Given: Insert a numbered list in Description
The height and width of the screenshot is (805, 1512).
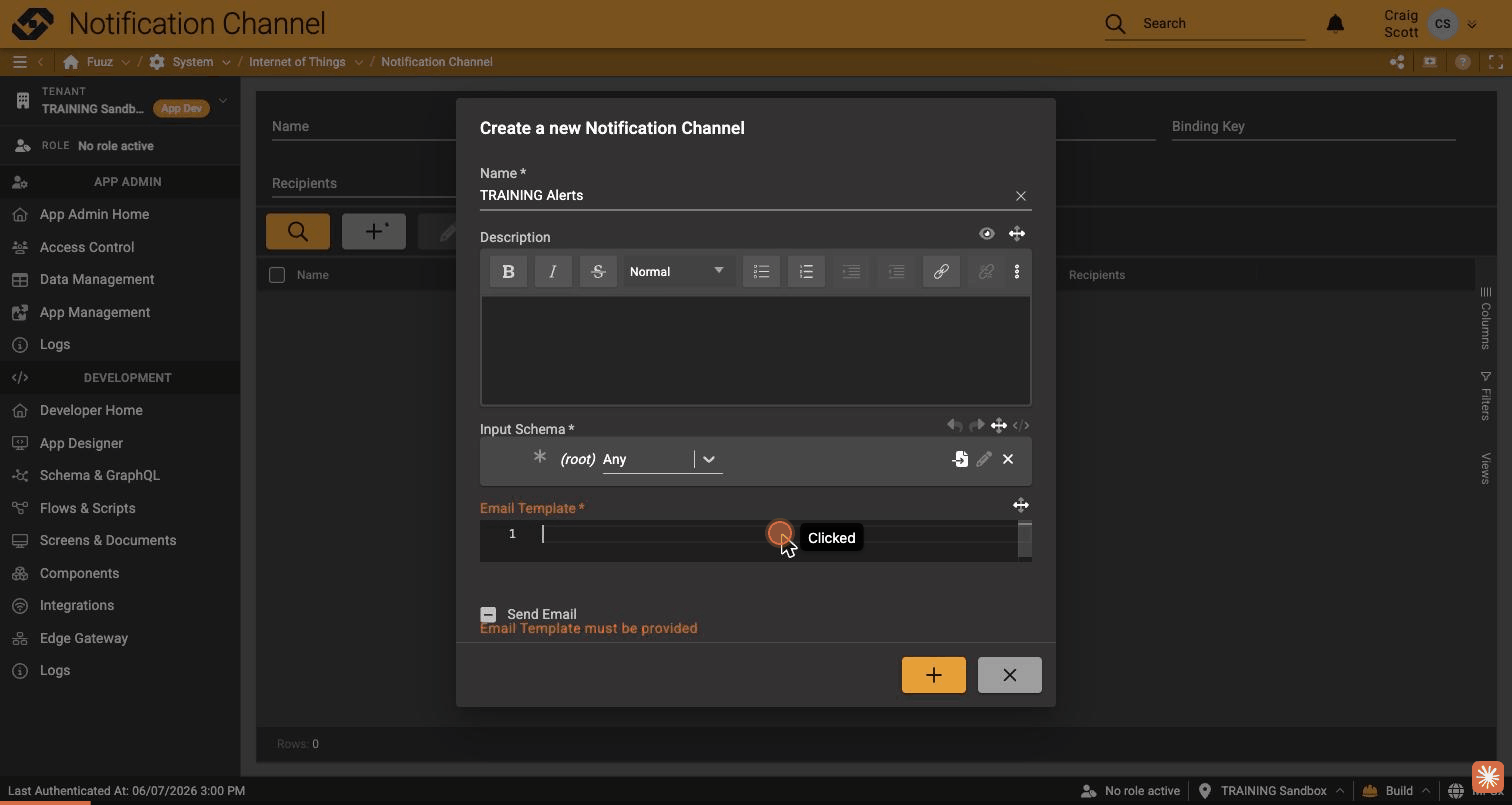Looking at the screenshot, I should tap(806, 272).
